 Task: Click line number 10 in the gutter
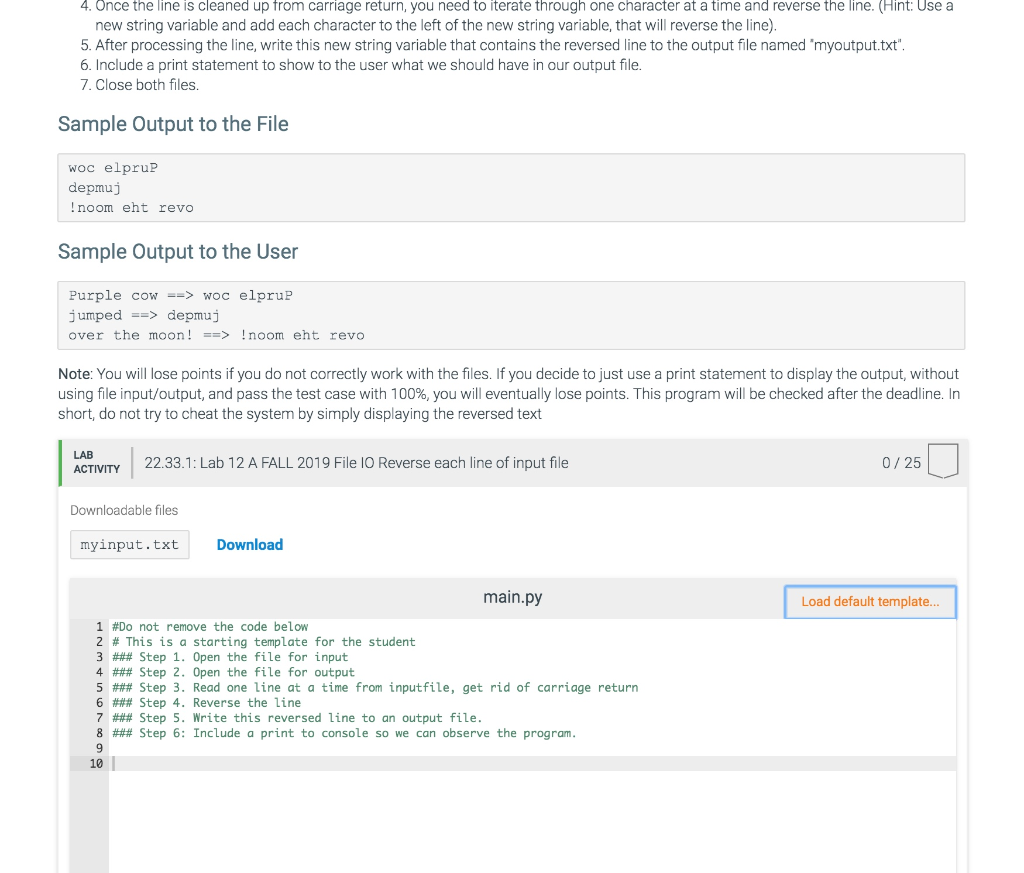tap(96, 762)
